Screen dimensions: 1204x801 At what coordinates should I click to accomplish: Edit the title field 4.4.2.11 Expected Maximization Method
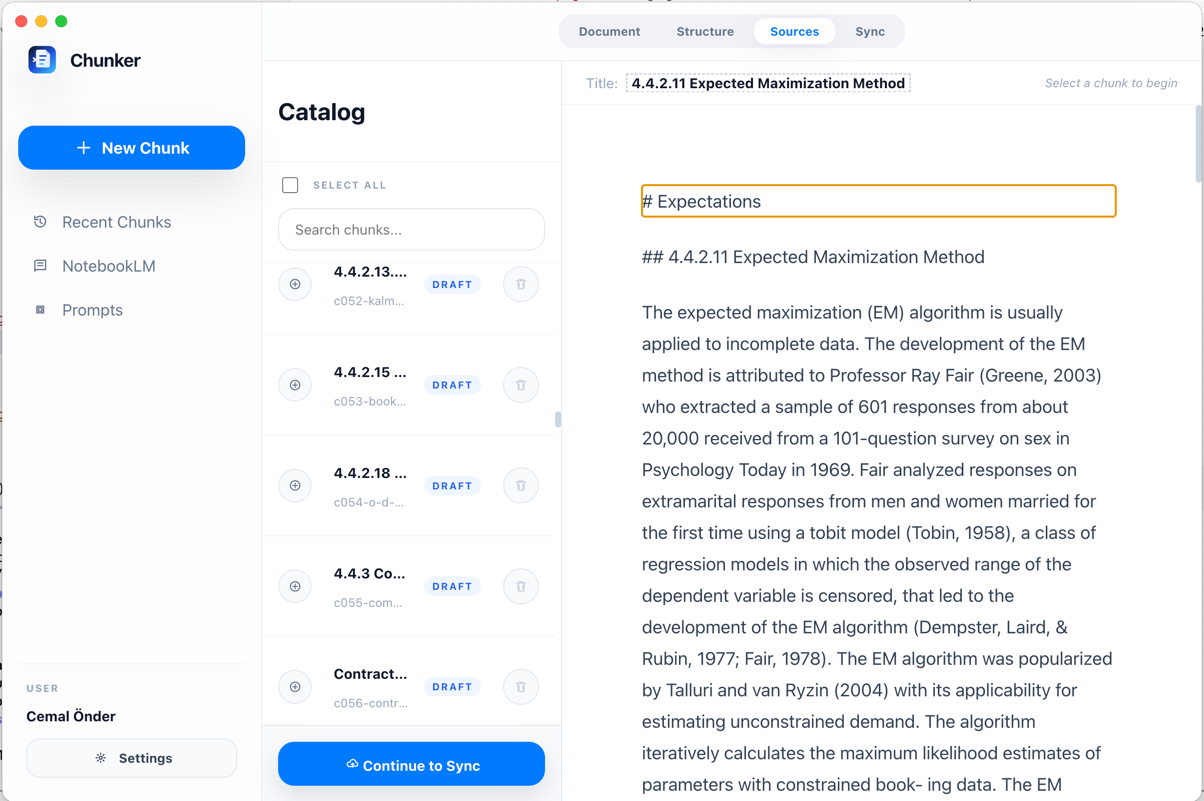[x=768, y=84]
